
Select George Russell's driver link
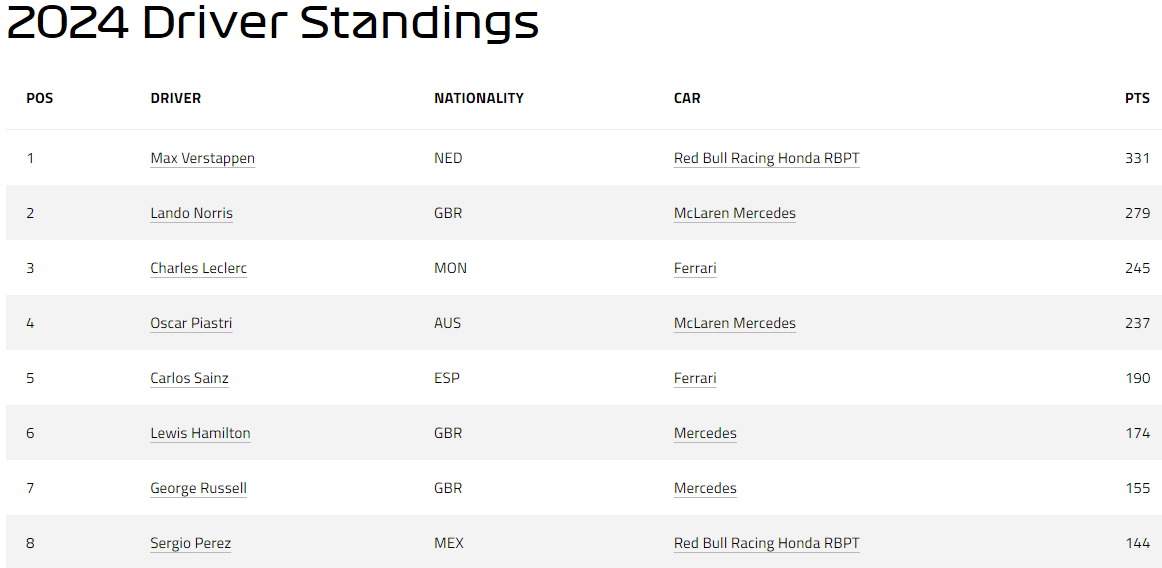(198, 488)
